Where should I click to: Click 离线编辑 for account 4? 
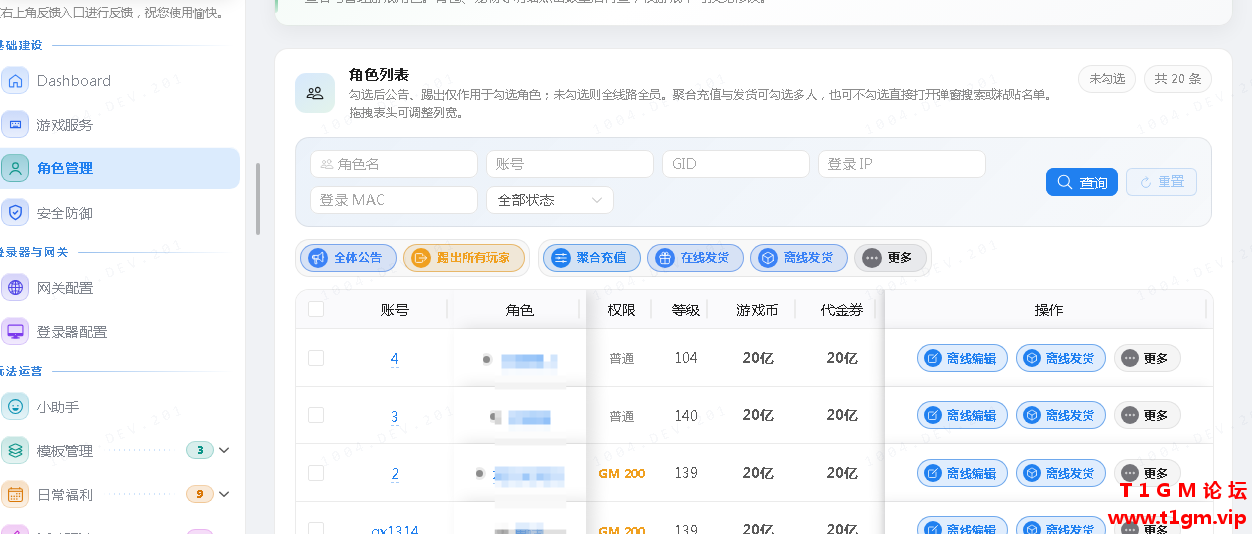(963, 358)
